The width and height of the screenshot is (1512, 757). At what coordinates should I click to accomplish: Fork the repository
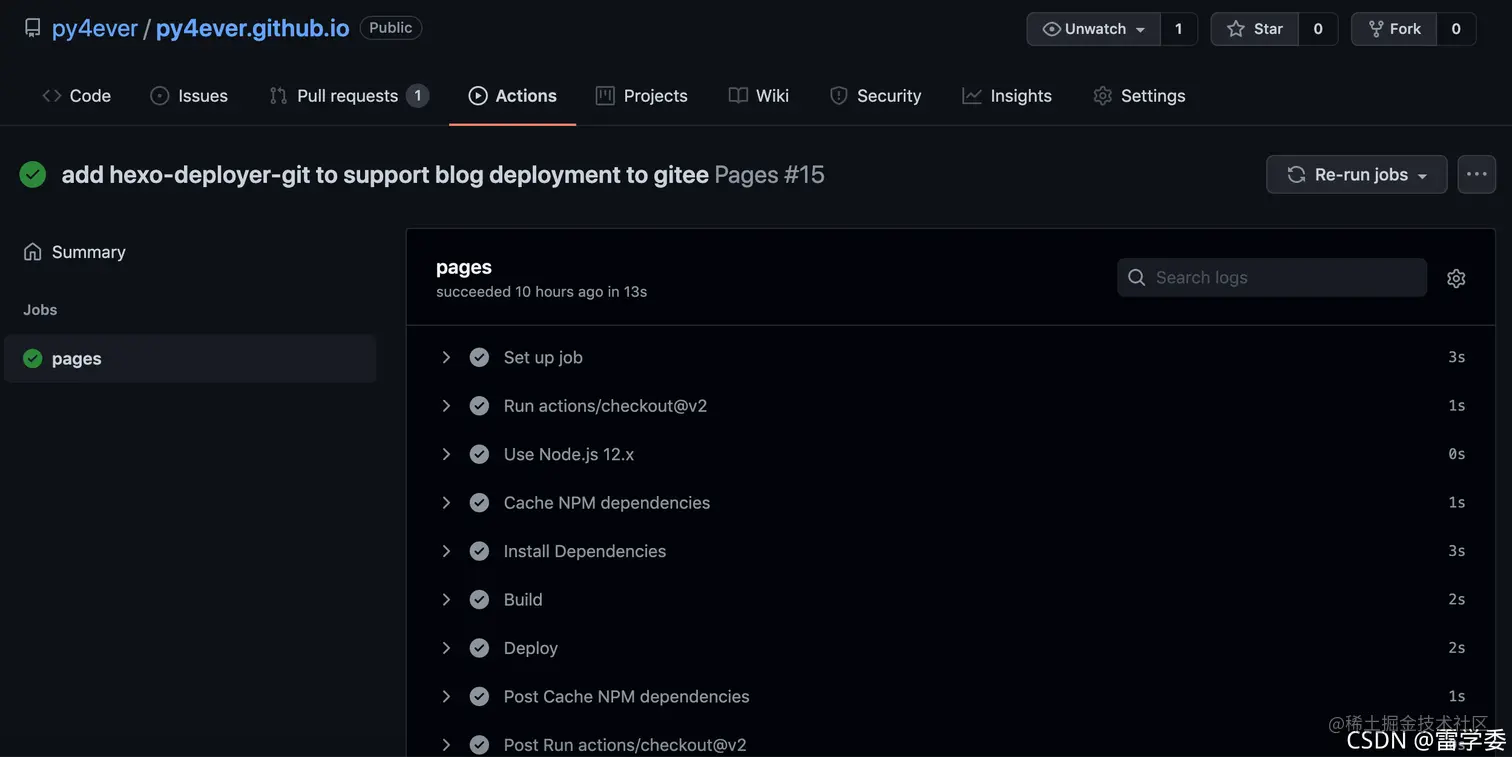click(x=1394, y=29)
